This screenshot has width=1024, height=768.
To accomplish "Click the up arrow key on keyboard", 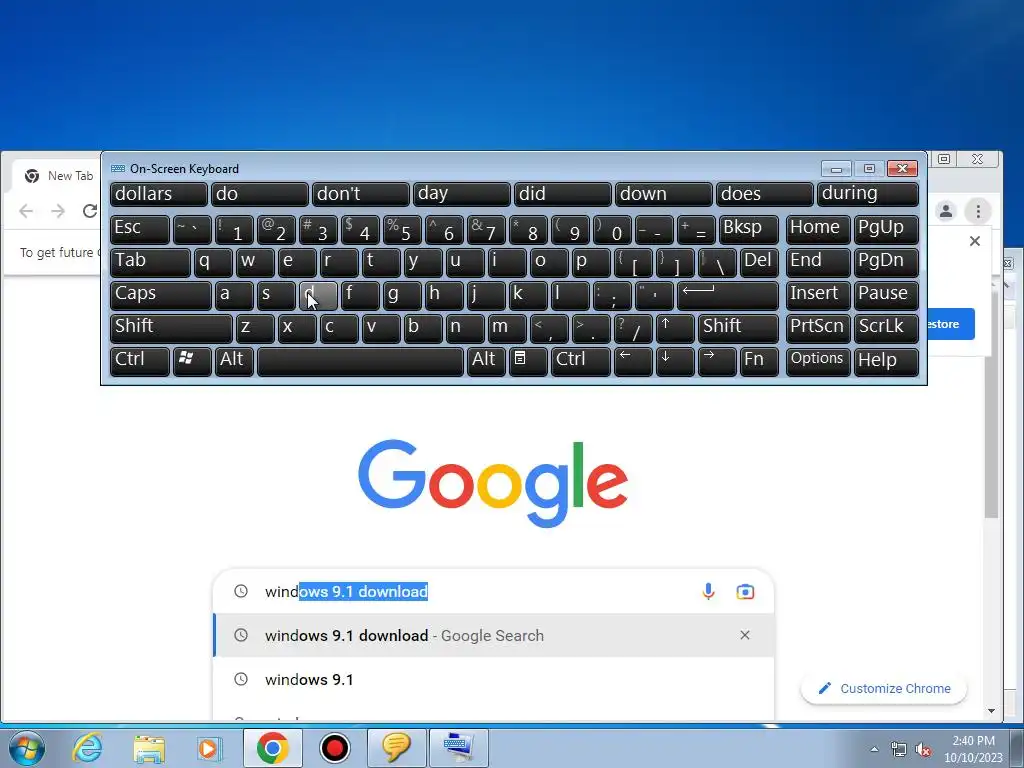I will (675, 328).
